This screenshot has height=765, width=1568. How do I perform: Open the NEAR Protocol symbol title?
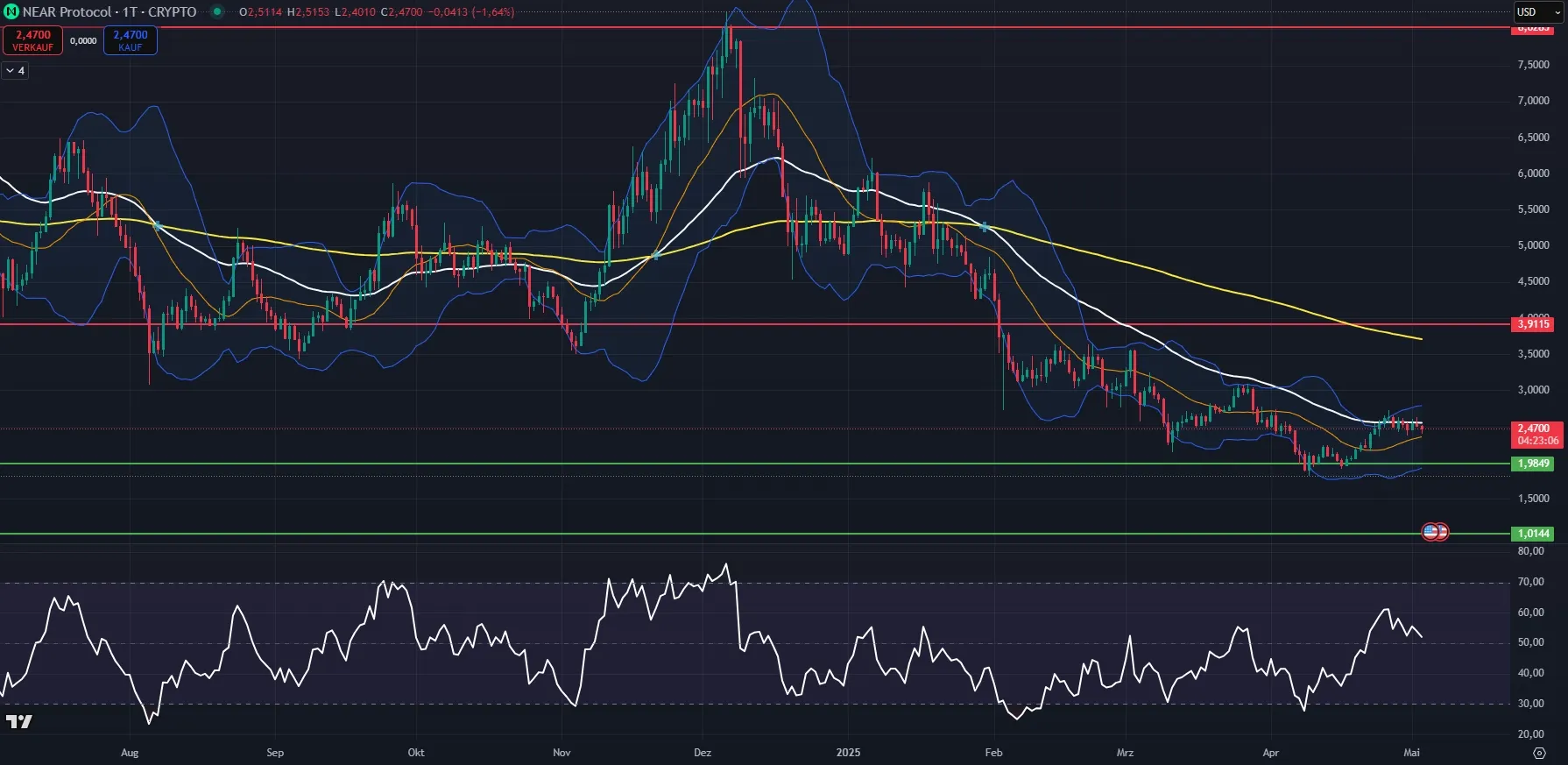pyautogui.click(x=109, y=12)
